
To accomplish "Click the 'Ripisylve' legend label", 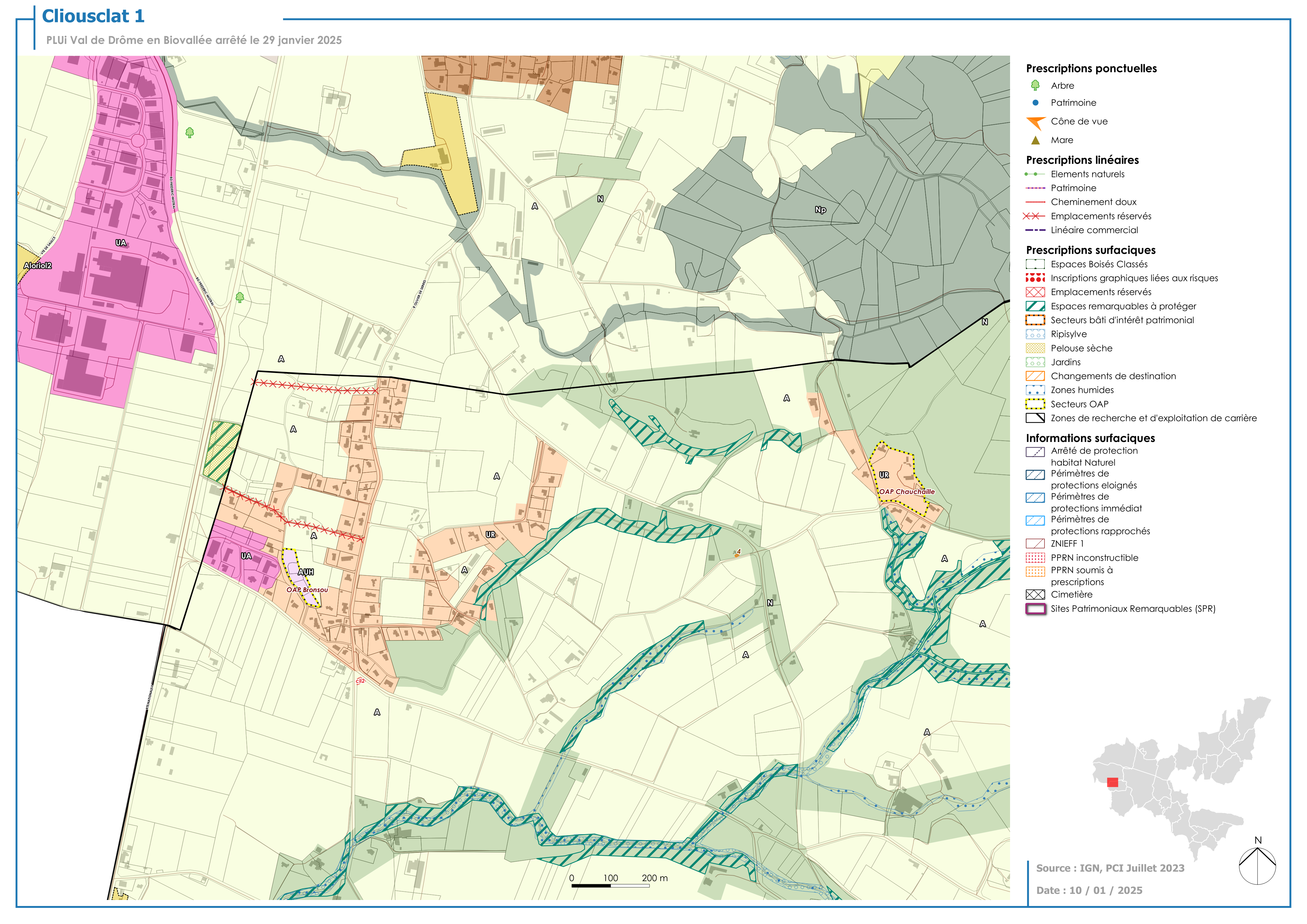I will point(1069,334).
